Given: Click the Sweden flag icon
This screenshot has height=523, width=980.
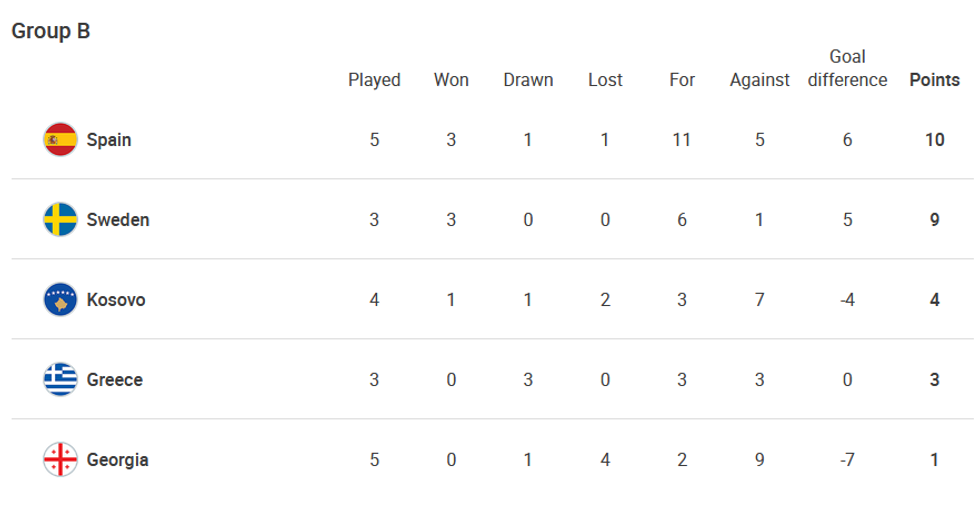Looking at the screenshot, I should (60, 220).
